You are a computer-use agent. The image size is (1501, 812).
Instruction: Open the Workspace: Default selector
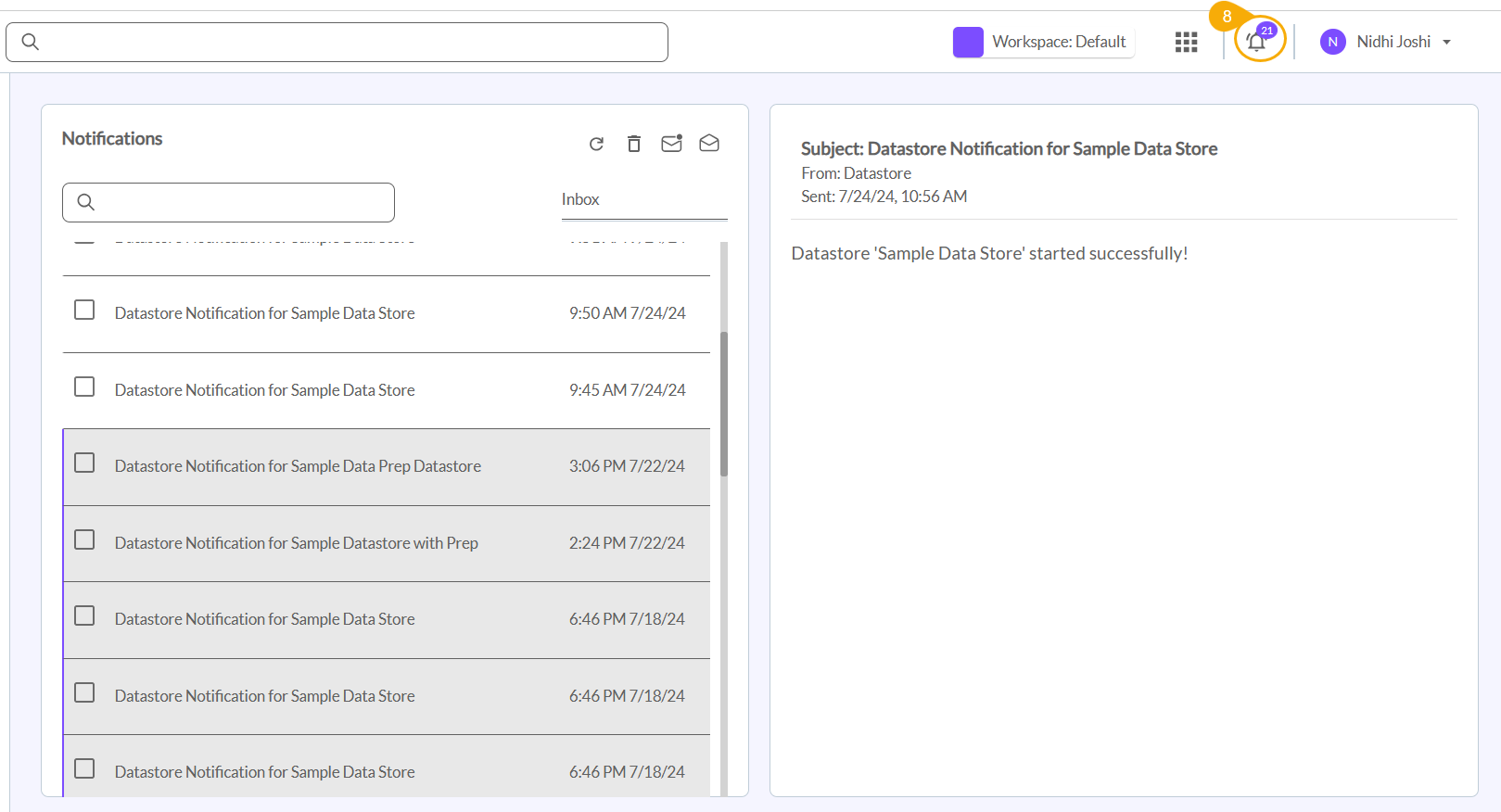(1058, 42)
